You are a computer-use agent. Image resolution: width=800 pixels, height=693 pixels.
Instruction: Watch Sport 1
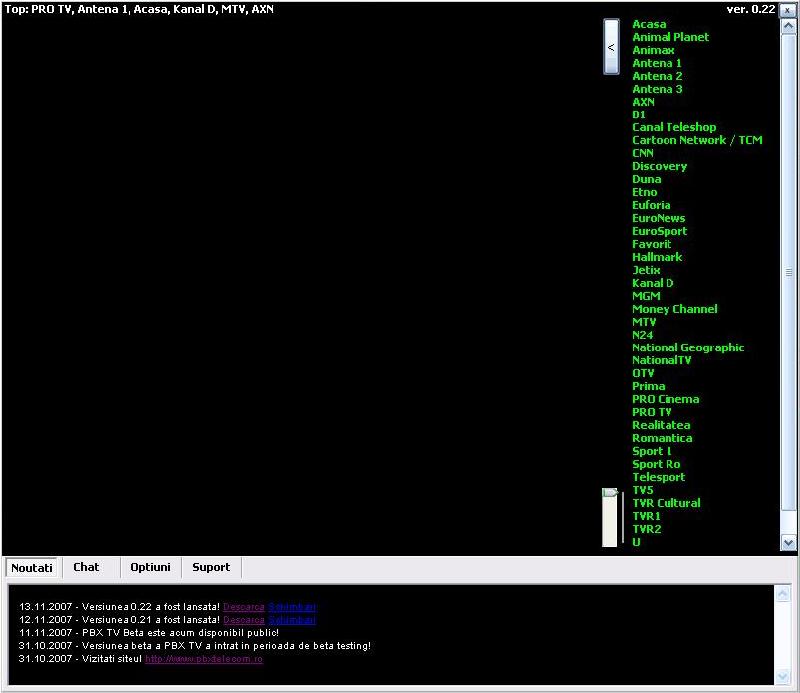click(652, 451)
